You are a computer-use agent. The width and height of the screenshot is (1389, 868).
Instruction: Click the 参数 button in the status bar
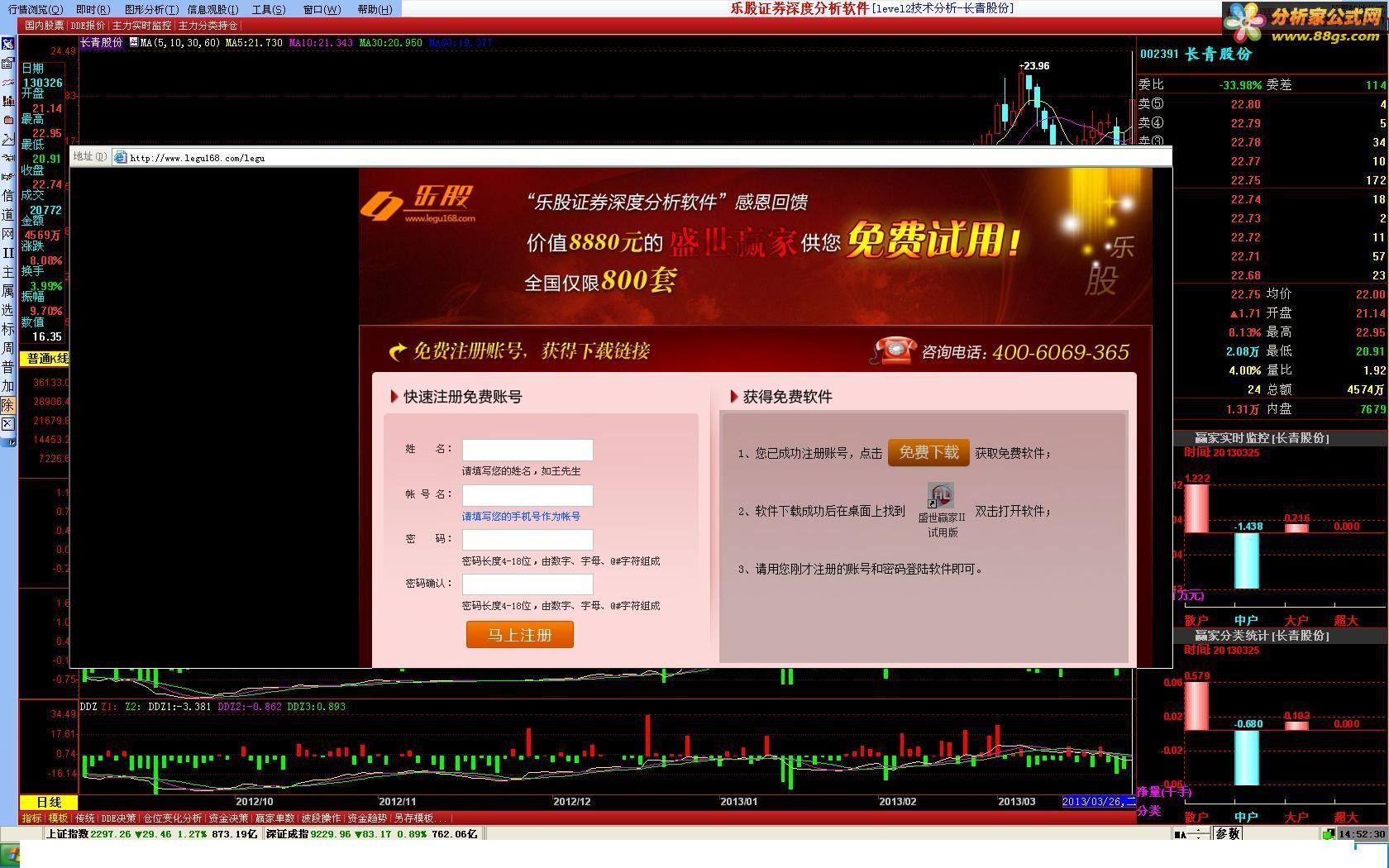pos(1228,834)
